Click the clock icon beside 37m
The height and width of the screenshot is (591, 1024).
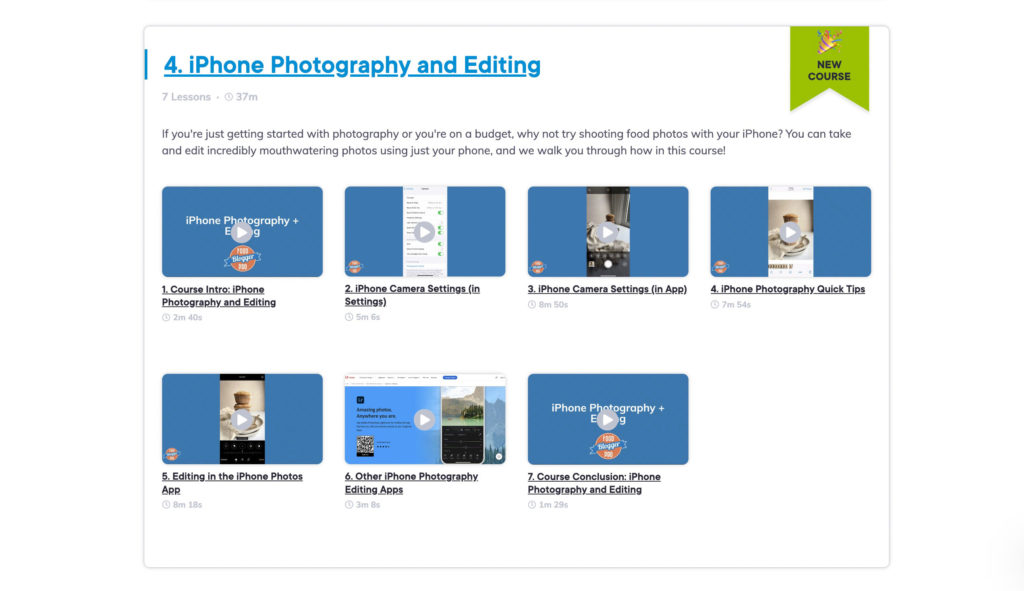(x=229, y=97)
